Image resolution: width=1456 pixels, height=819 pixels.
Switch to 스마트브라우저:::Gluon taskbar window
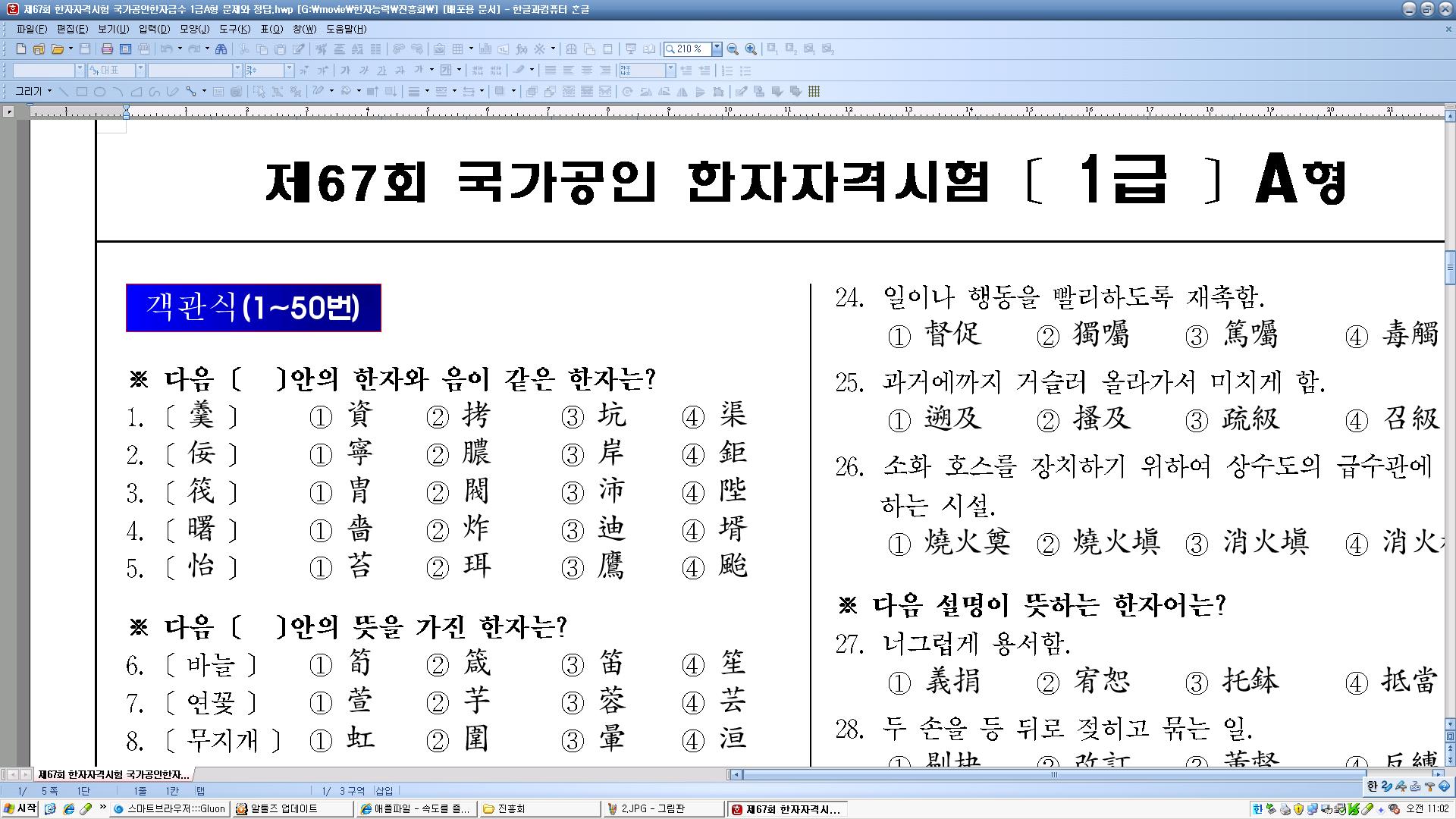coord(169,809)
